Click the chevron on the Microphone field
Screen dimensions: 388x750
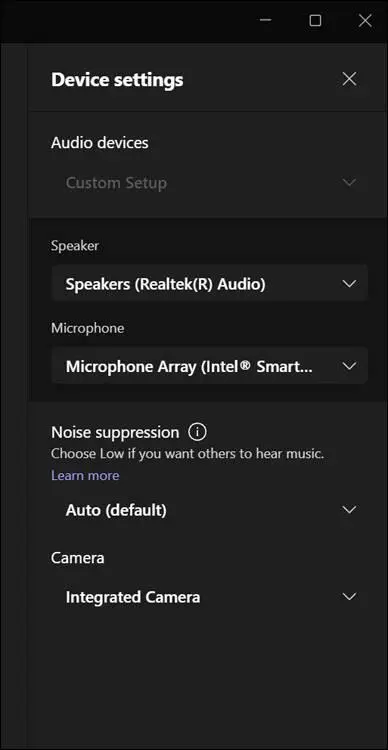[350, 366]
